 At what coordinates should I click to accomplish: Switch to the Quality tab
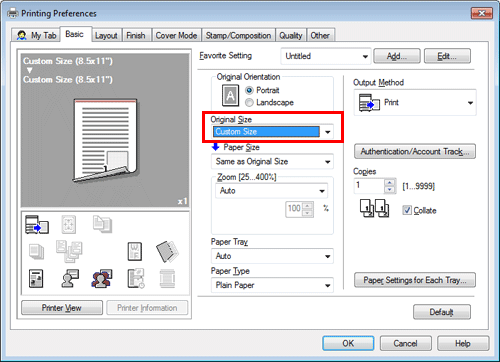(x=291, y=35)
